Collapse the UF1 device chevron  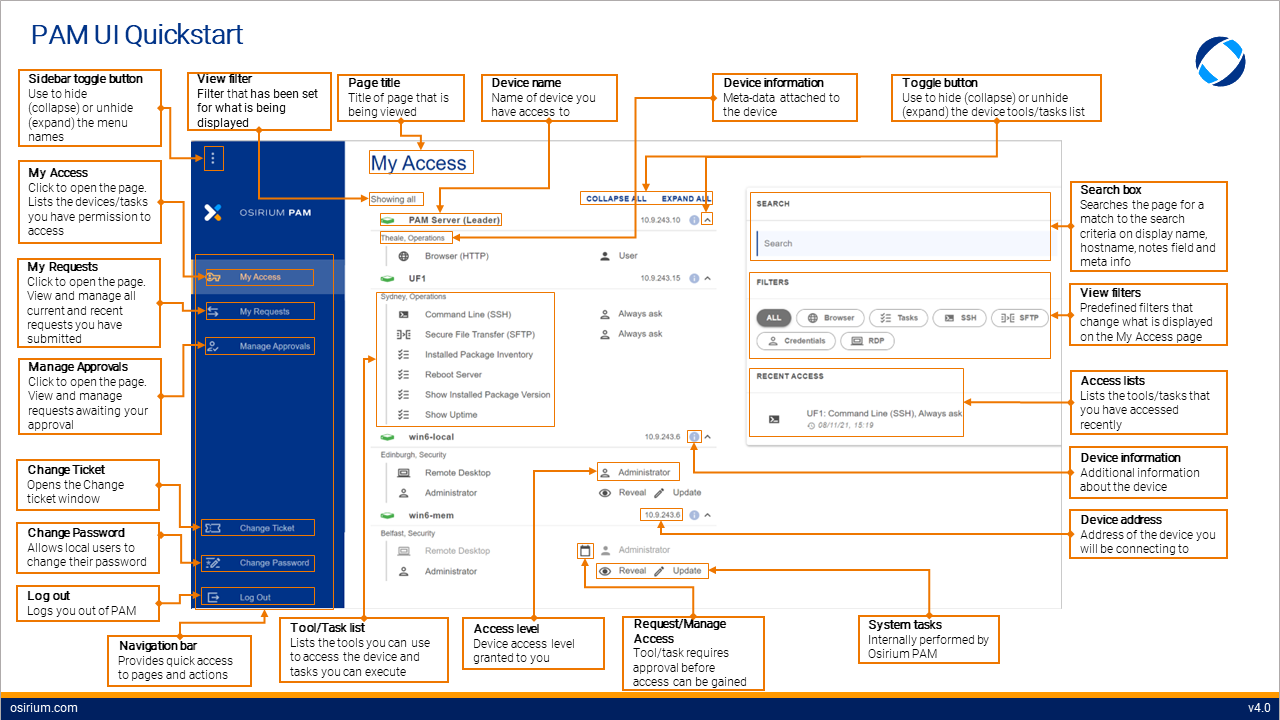pyautogui.click(x=708, y=279)
